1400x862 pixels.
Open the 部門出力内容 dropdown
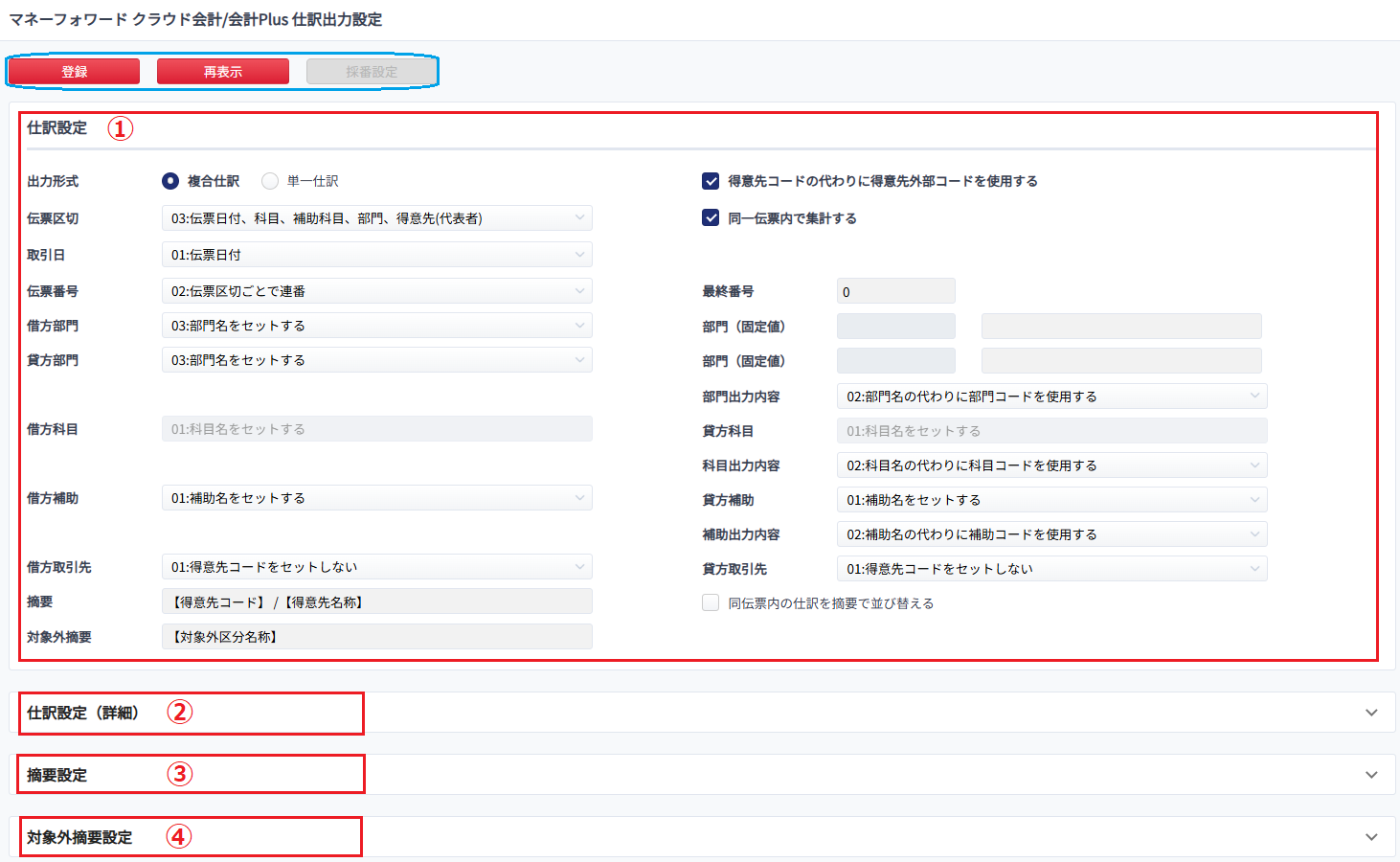pos(1051,397)
